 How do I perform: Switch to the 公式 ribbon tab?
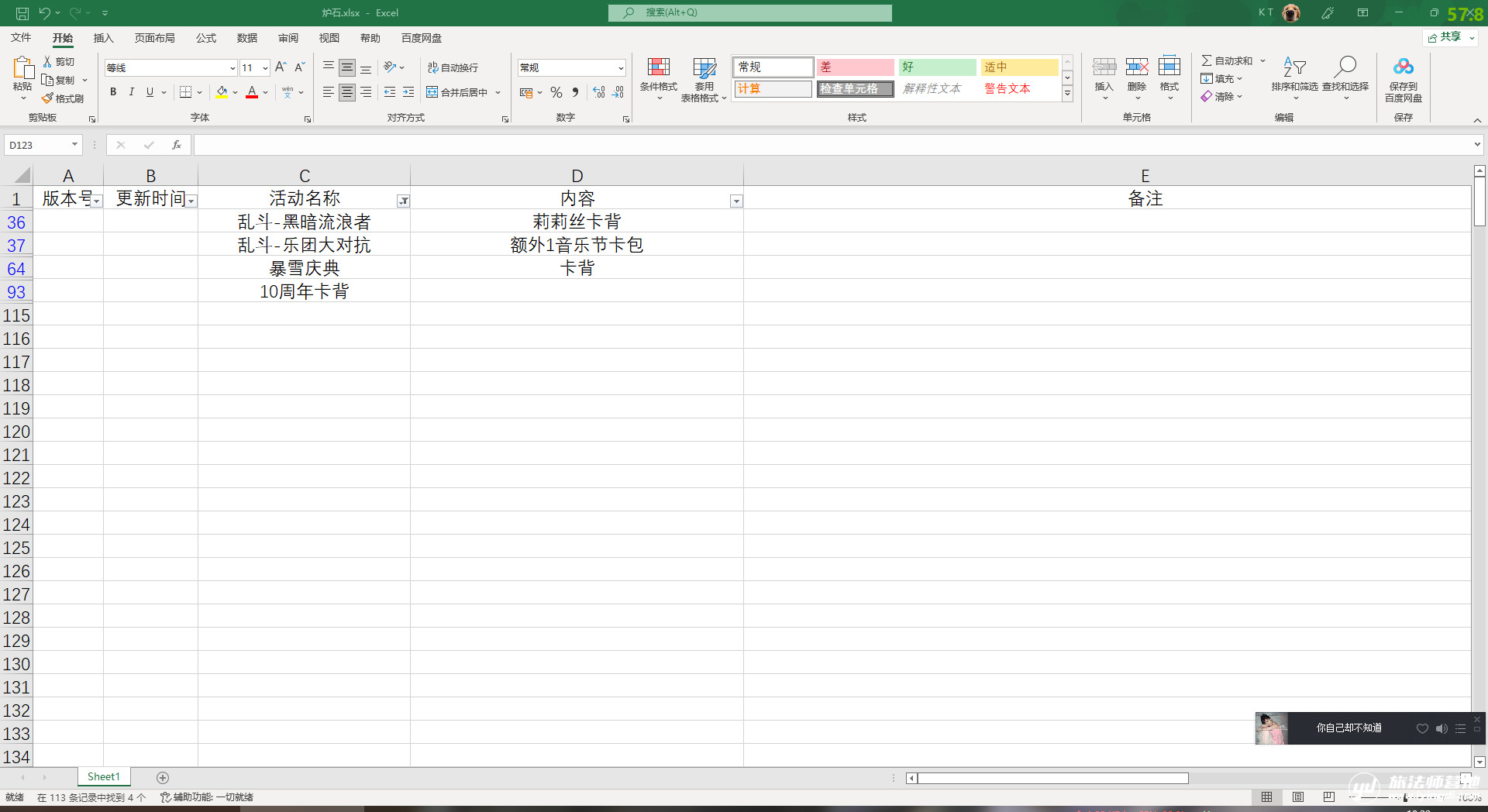click(205, 38)
